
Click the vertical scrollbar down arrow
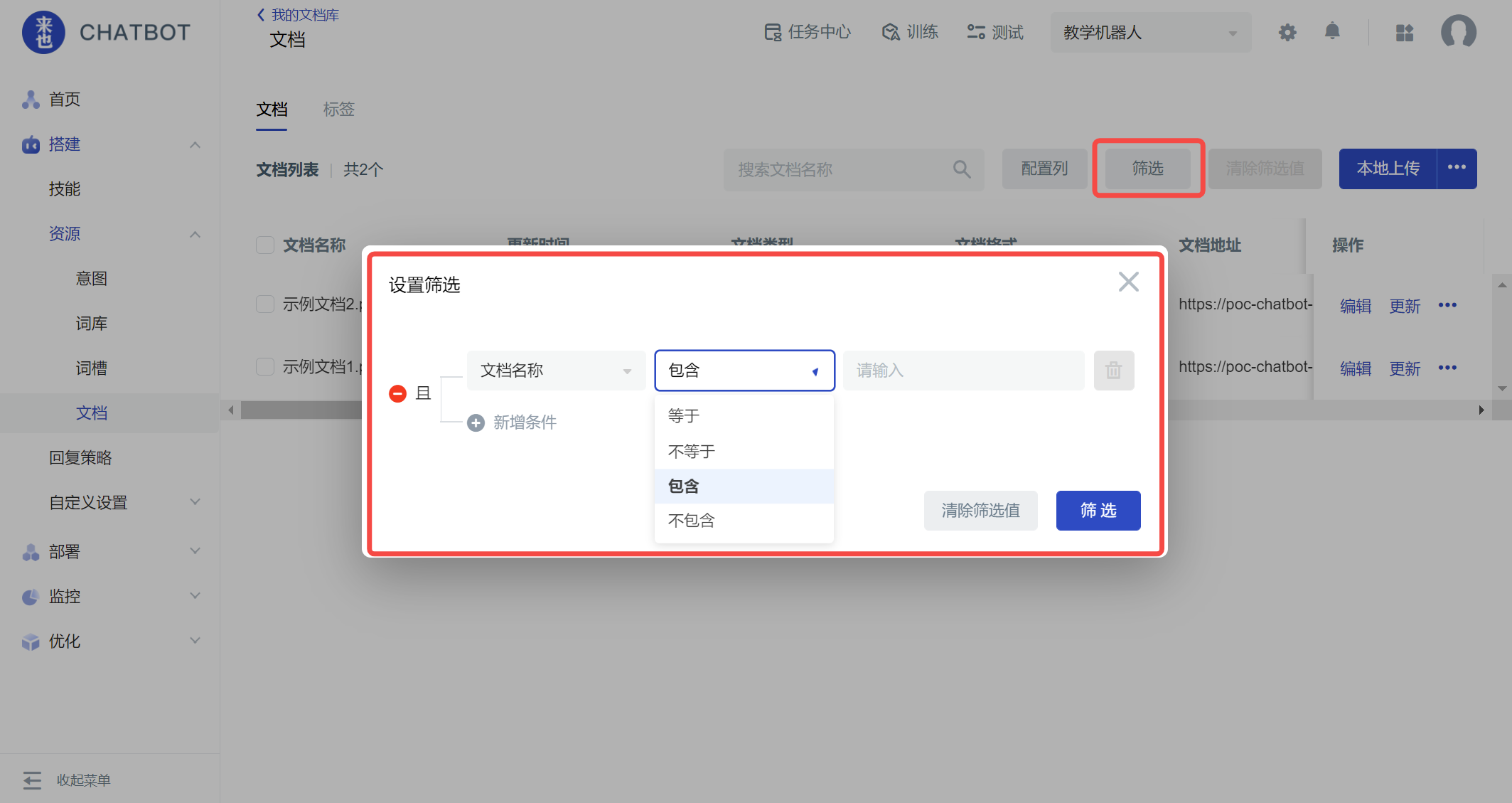pyautogui.click(x=1502, y=388)
